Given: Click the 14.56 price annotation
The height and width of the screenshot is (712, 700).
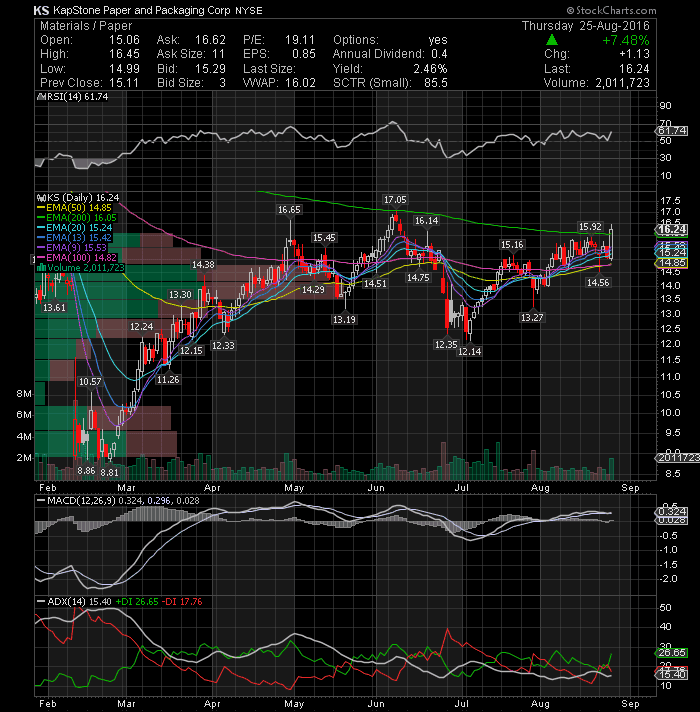Looking at the screenshot, I should [x=598, y=283].
